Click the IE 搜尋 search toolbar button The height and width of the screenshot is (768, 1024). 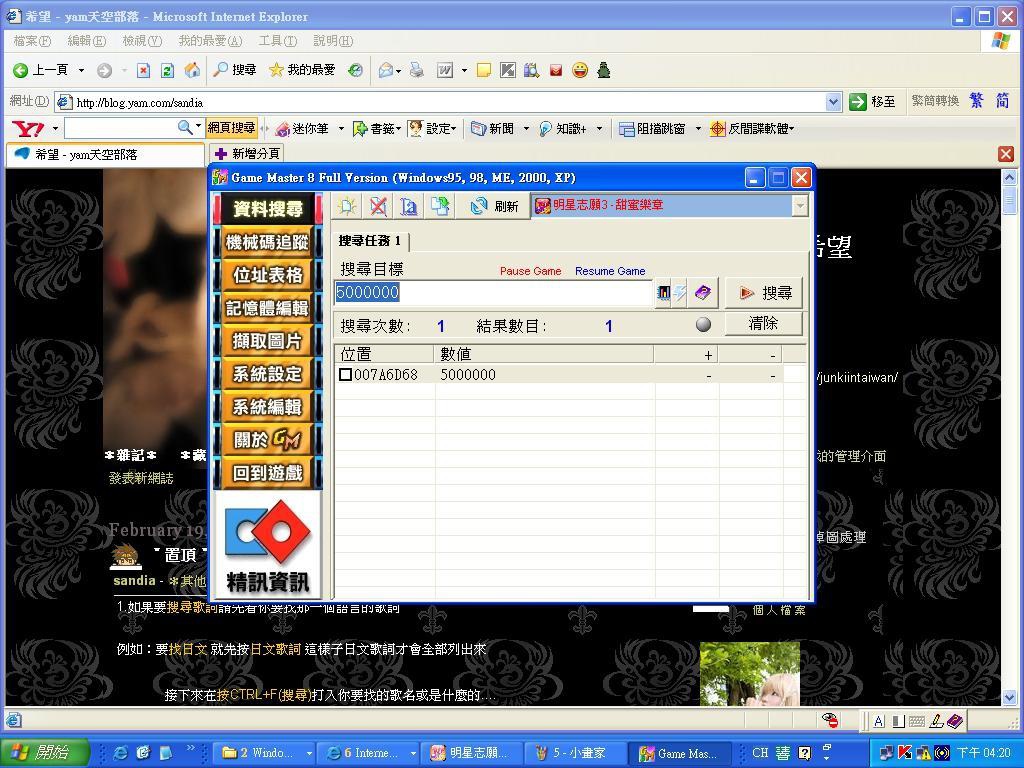click(x=235, y=70)
